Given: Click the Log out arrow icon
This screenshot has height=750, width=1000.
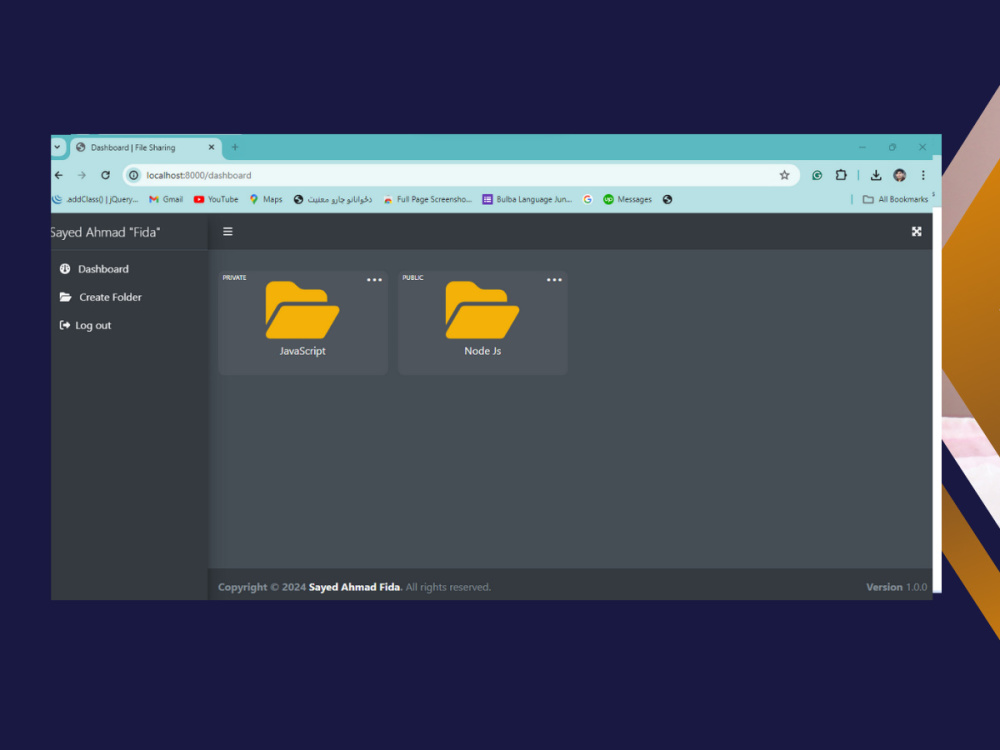Looking at the screenshot, I should (x=64, y=325).
